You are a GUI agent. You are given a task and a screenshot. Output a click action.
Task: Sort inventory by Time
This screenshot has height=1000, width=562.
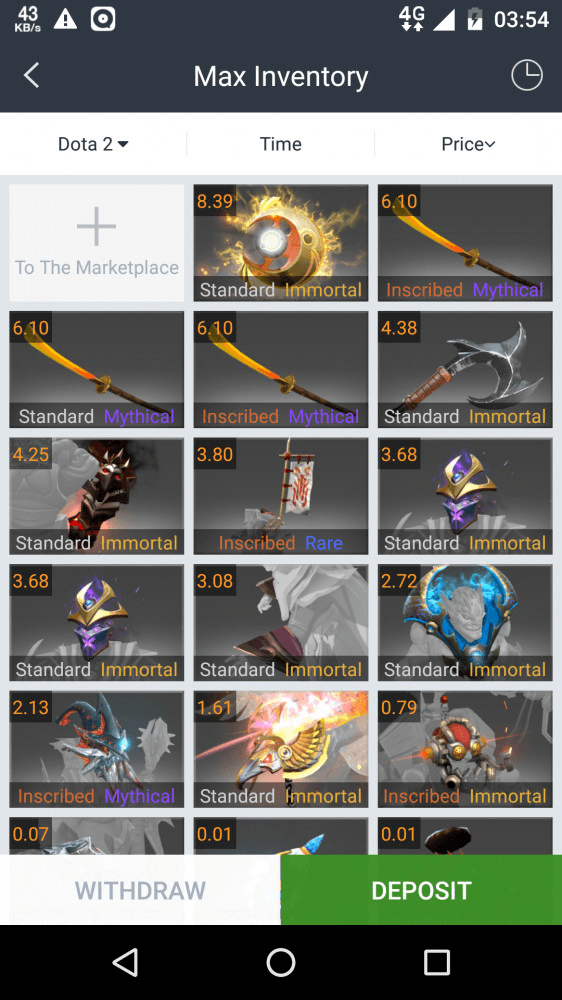click(281, 144)
